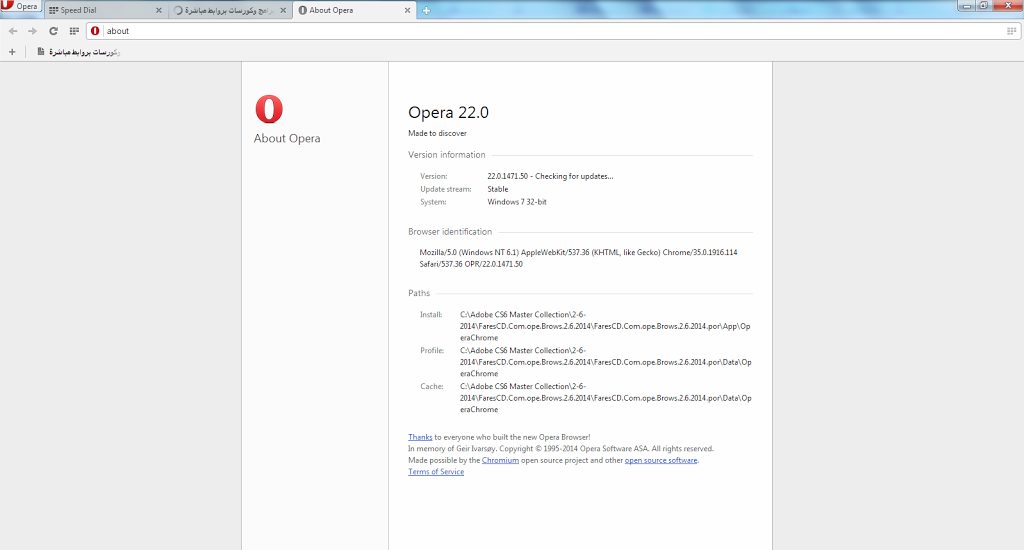This screenshot has width=1024, height=550.
Task: Select the Windows 7 32-bit system value
Action: (x=517, y=202)
